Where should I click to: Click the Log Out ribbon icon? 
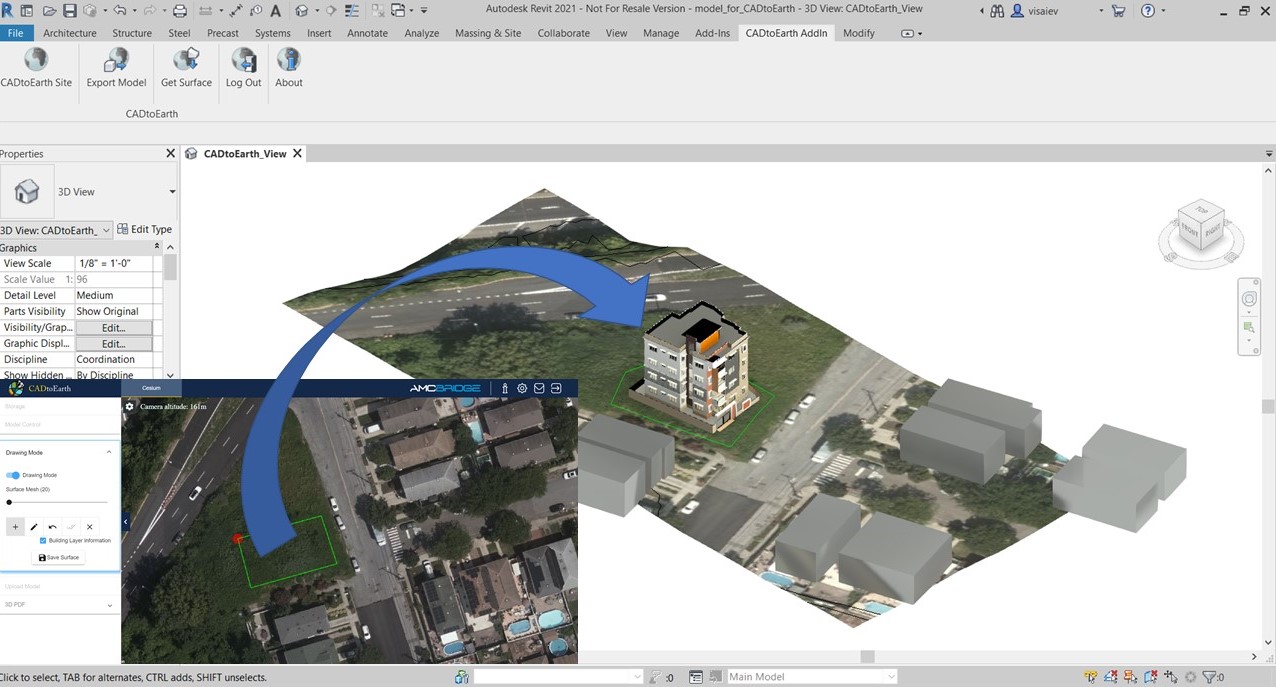(243, 60)
